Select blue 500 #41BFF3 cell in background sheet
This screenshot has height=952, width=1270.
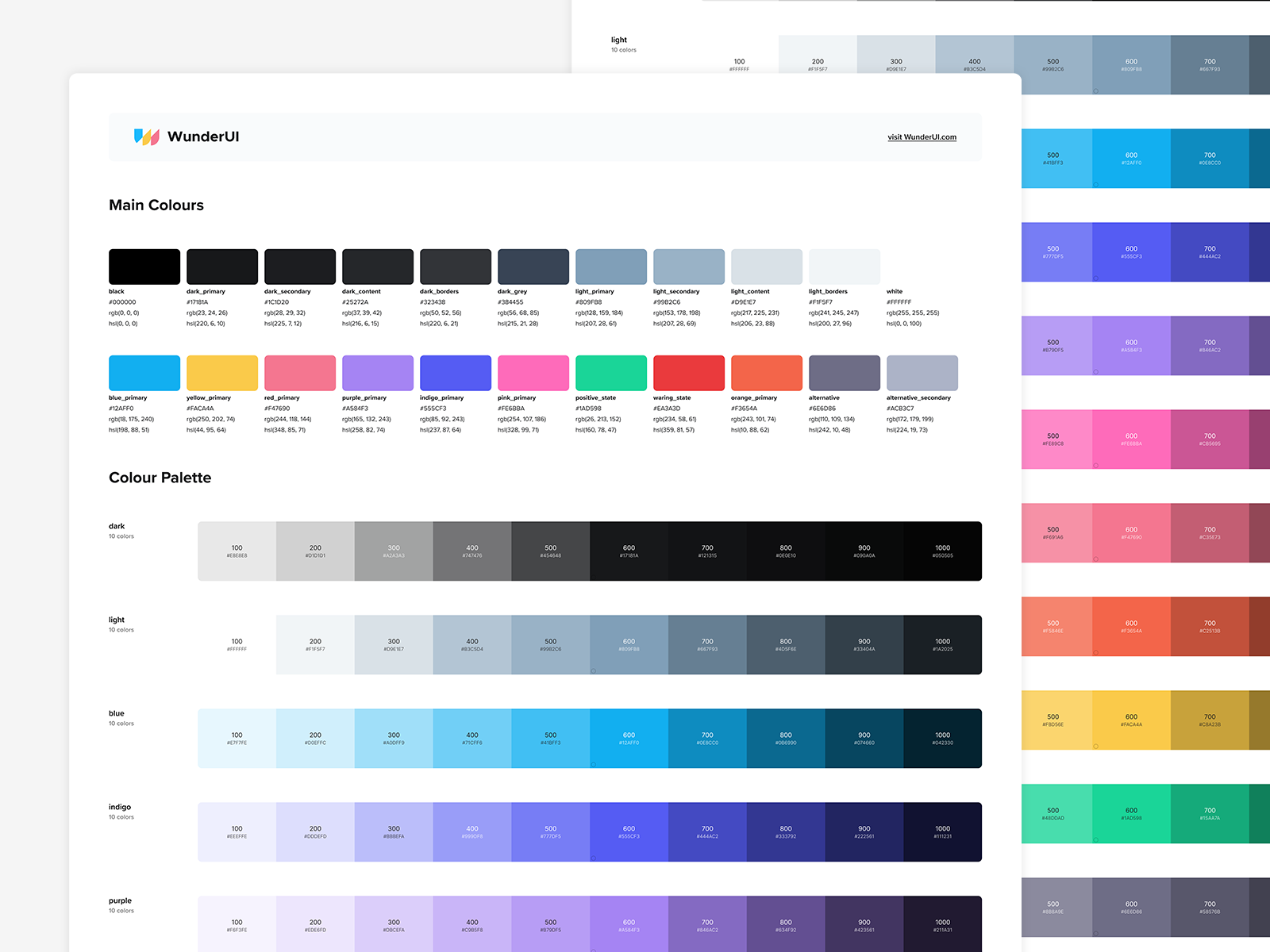tap(1056, 159)
